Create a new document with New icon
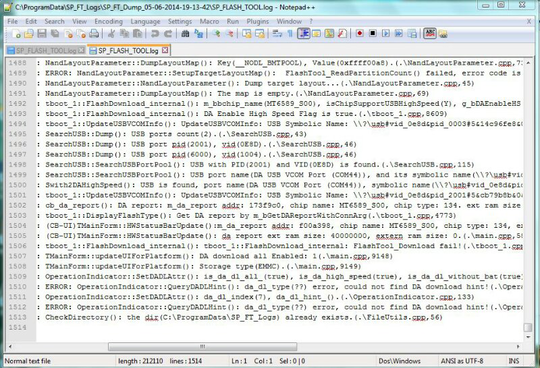Image resolution: width=540 pixels, height=368 pixels. [x=16, y=33]
